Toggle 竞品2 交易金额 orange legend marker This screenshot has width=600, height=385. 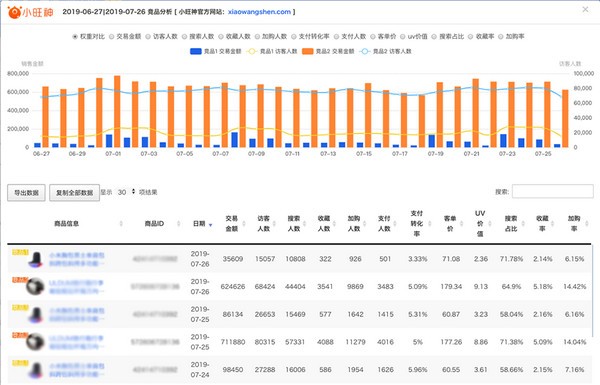pos(308,51)
